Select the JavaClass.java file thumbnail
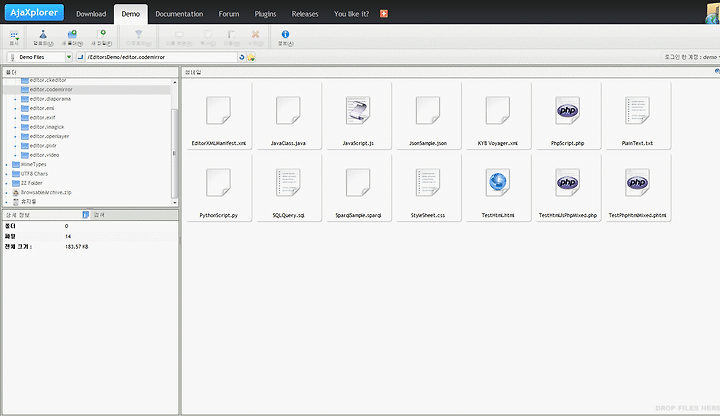The height and width of the screenshot is (416, 720). [288, 116]
